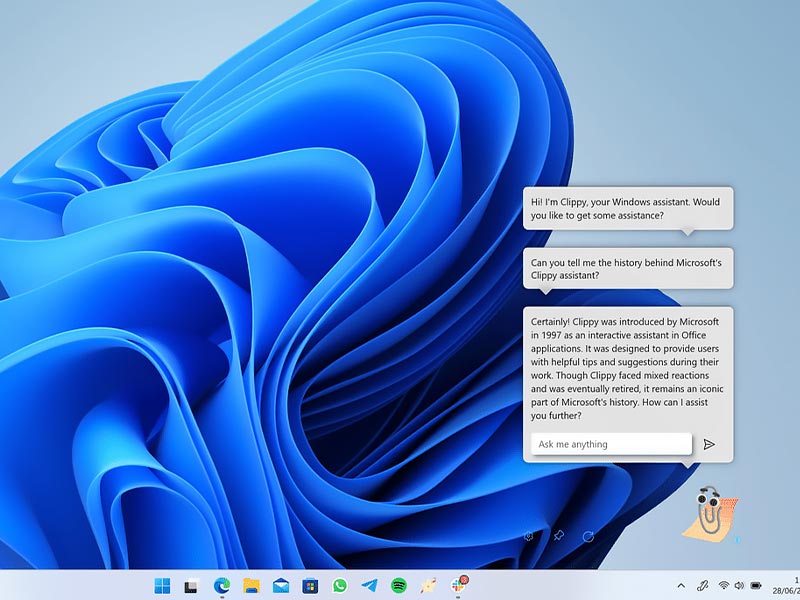Click the 'Can you tell me the history' message
The image size is (800, 600).
click(628, 269)
